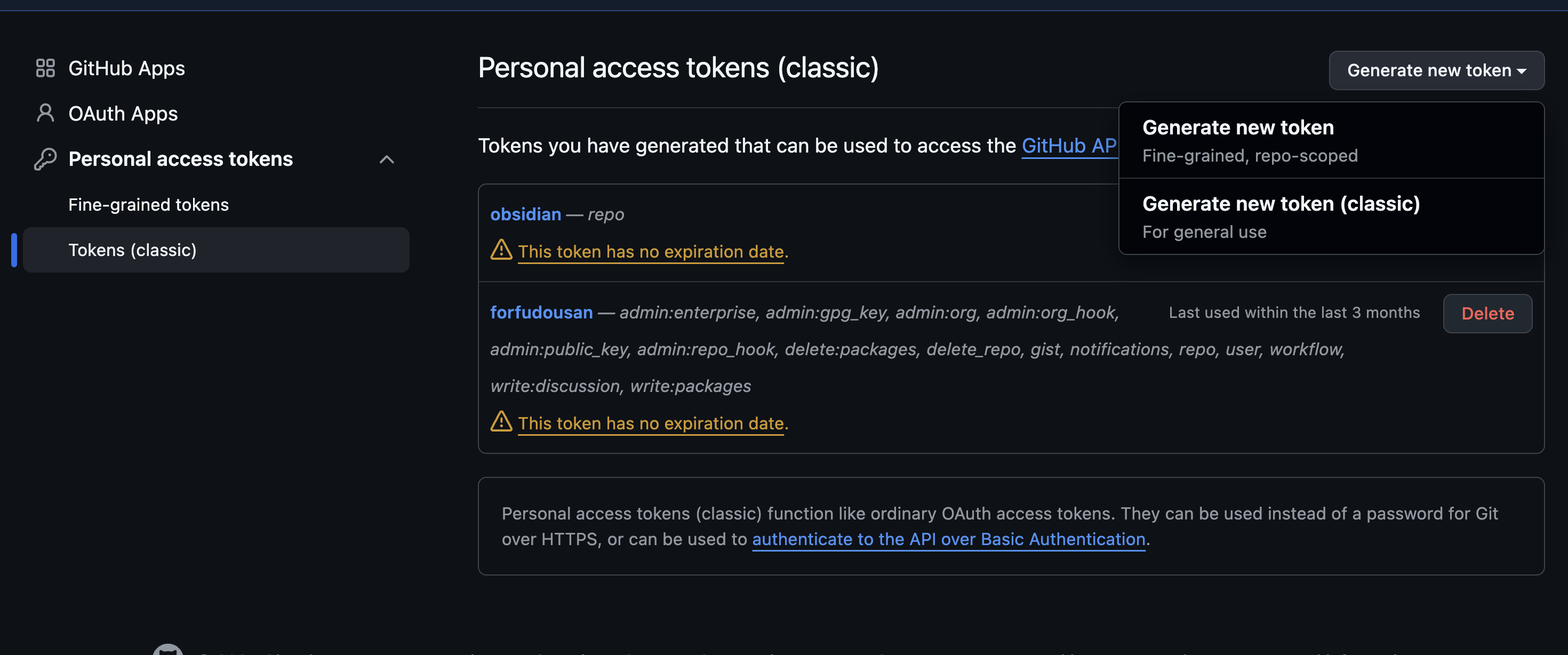Open the obsidian token details
This screenshot has height=655, width=1568.
point(525,214)
